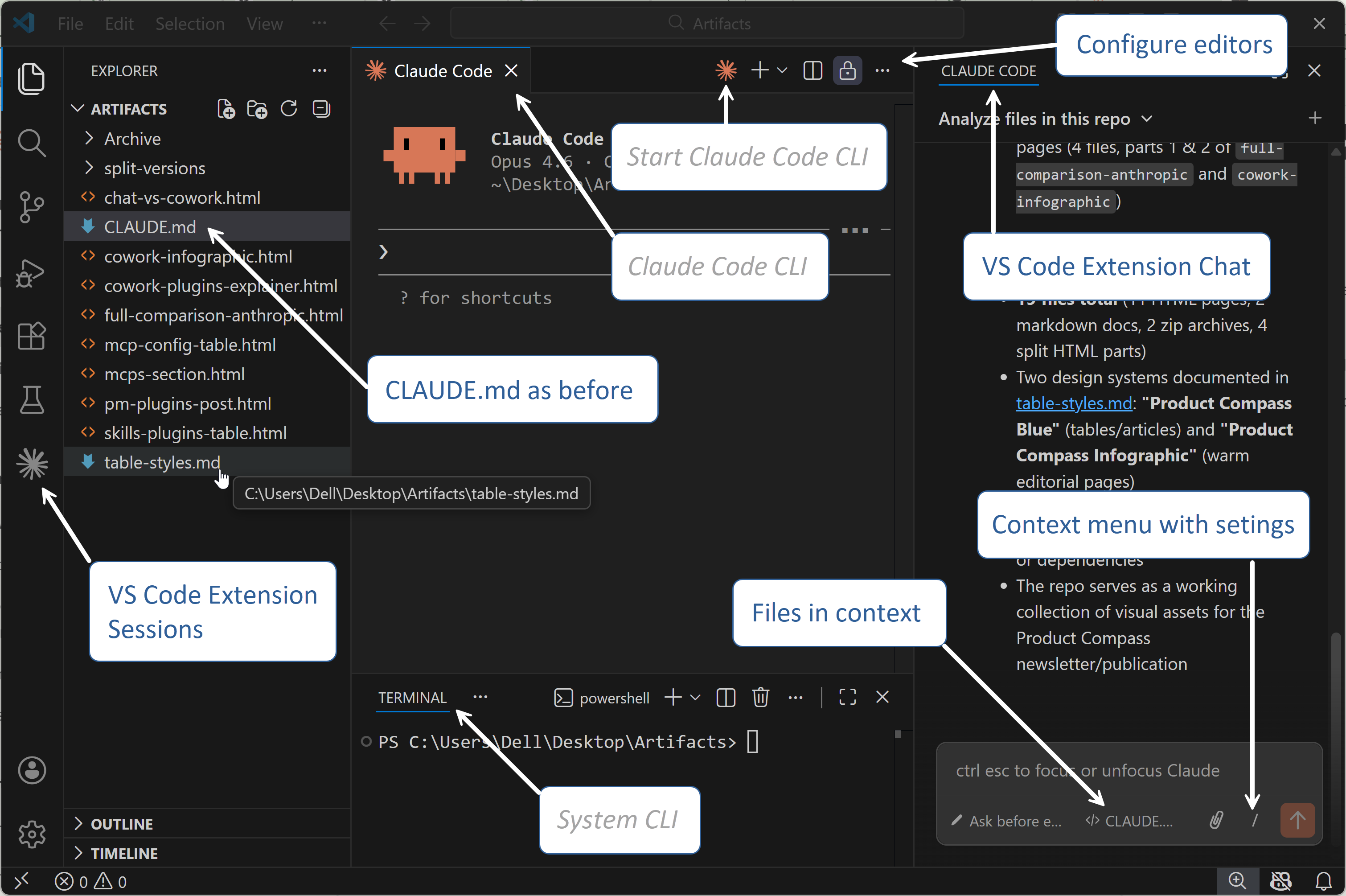Open Source Control in the activity bar
Viewport: 1346px width, 896px height.
(32, 207)
